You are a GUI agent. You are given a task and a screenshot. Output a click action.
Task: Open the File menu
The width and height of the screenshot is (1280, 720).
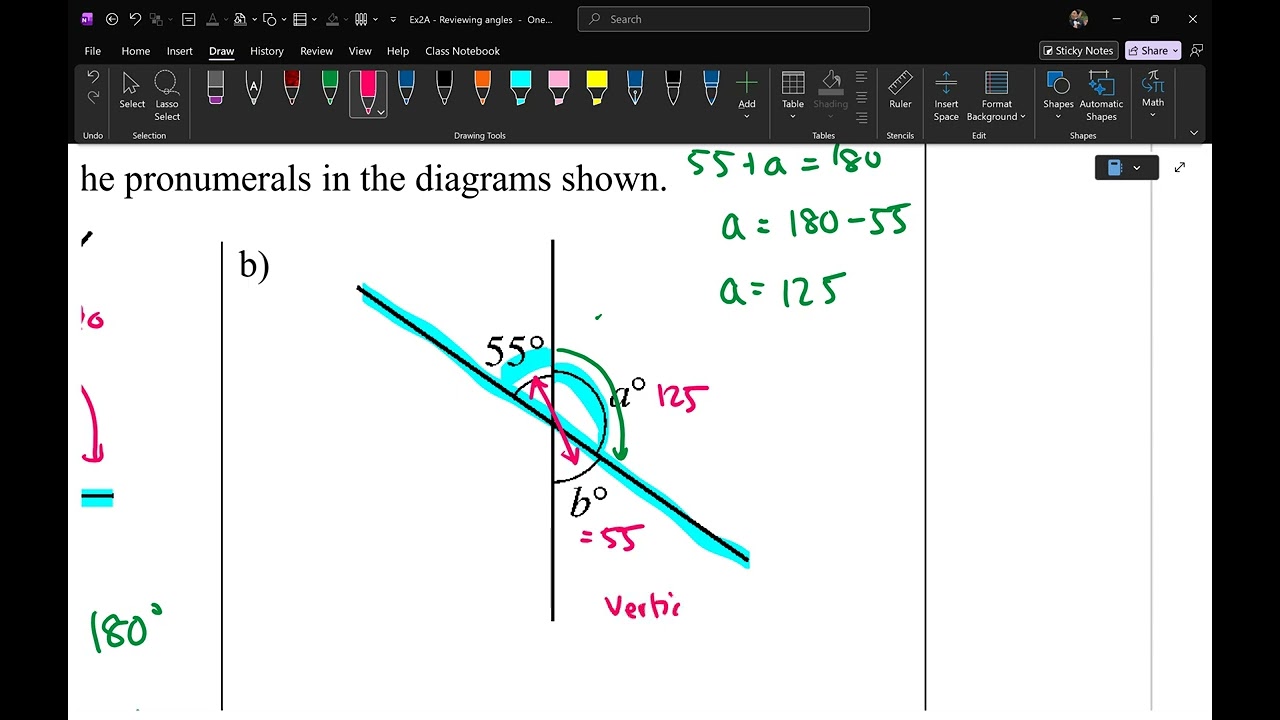[93, 51]
